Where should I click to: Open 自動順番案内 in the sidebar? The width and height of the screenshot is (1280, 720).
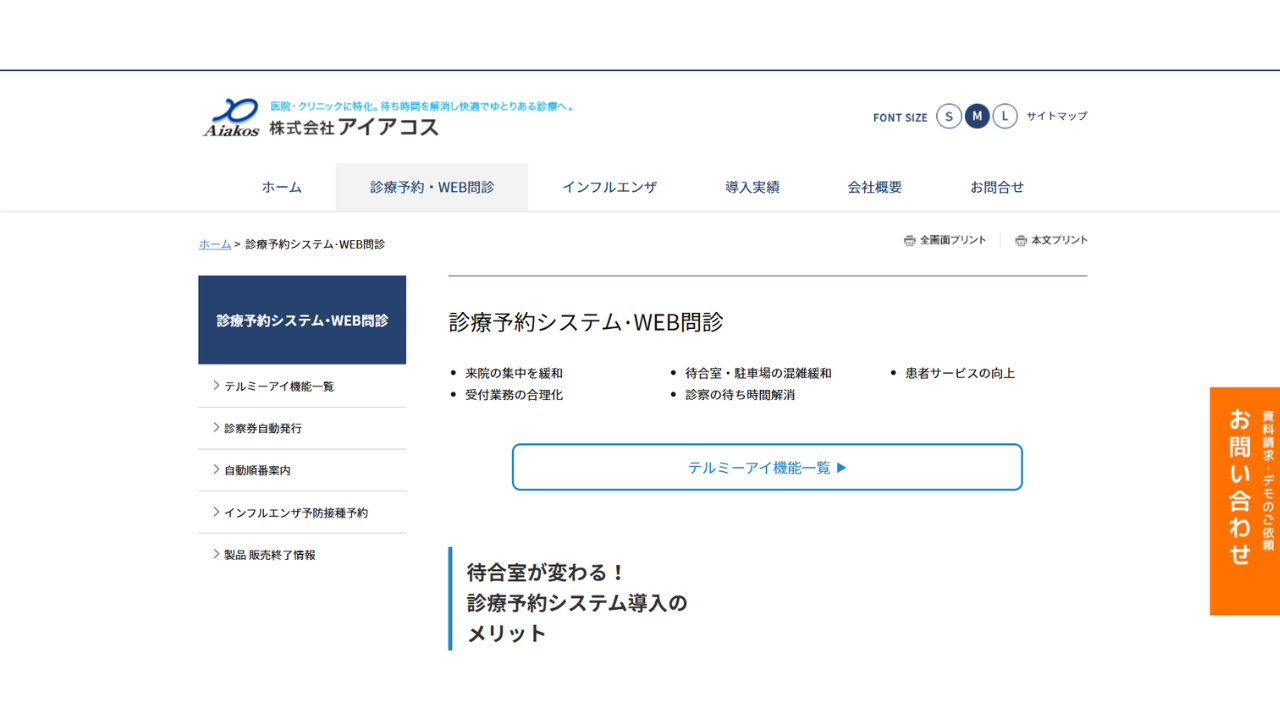302,470
